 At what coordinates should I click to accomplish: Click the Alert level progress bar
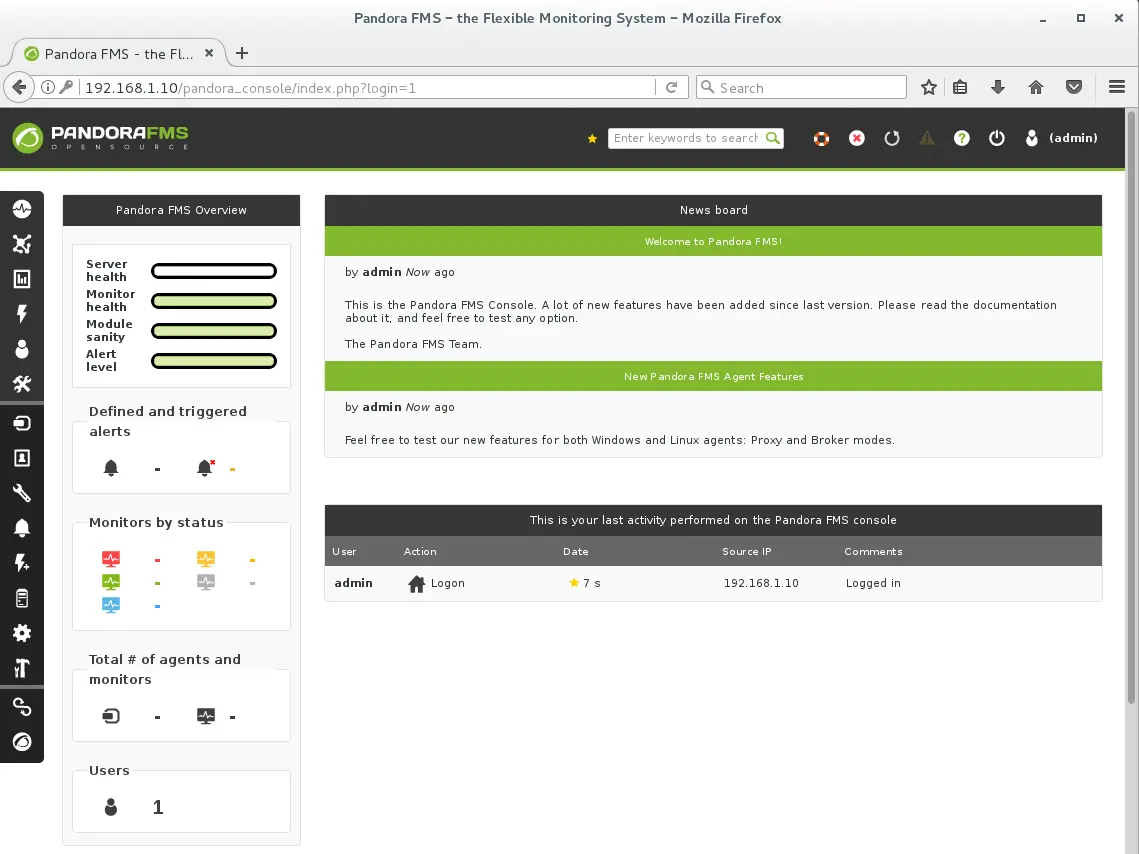[x=214, y=361]
